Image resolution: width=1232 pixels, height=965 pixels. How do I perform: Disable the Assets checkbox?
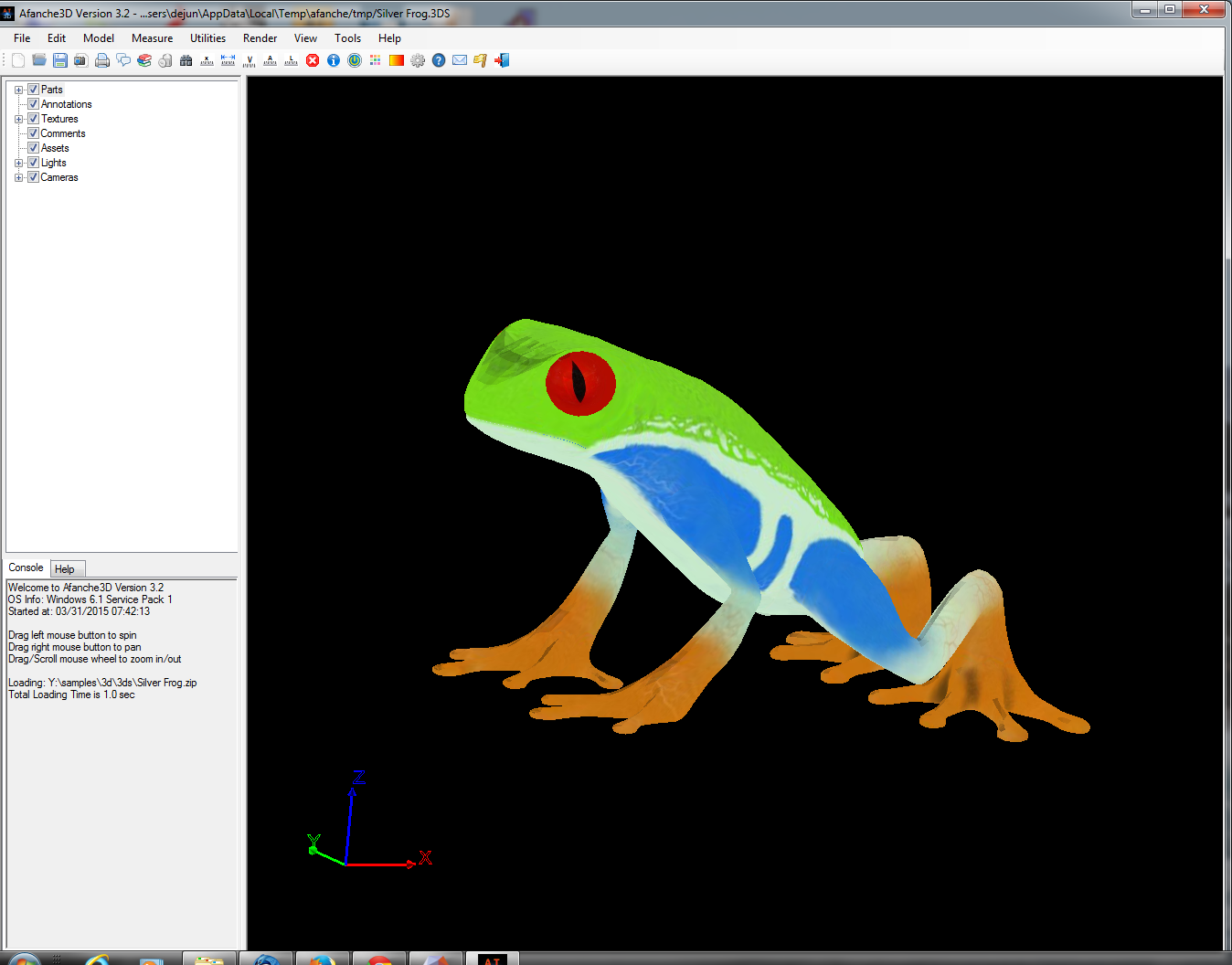tap(33, 148)
